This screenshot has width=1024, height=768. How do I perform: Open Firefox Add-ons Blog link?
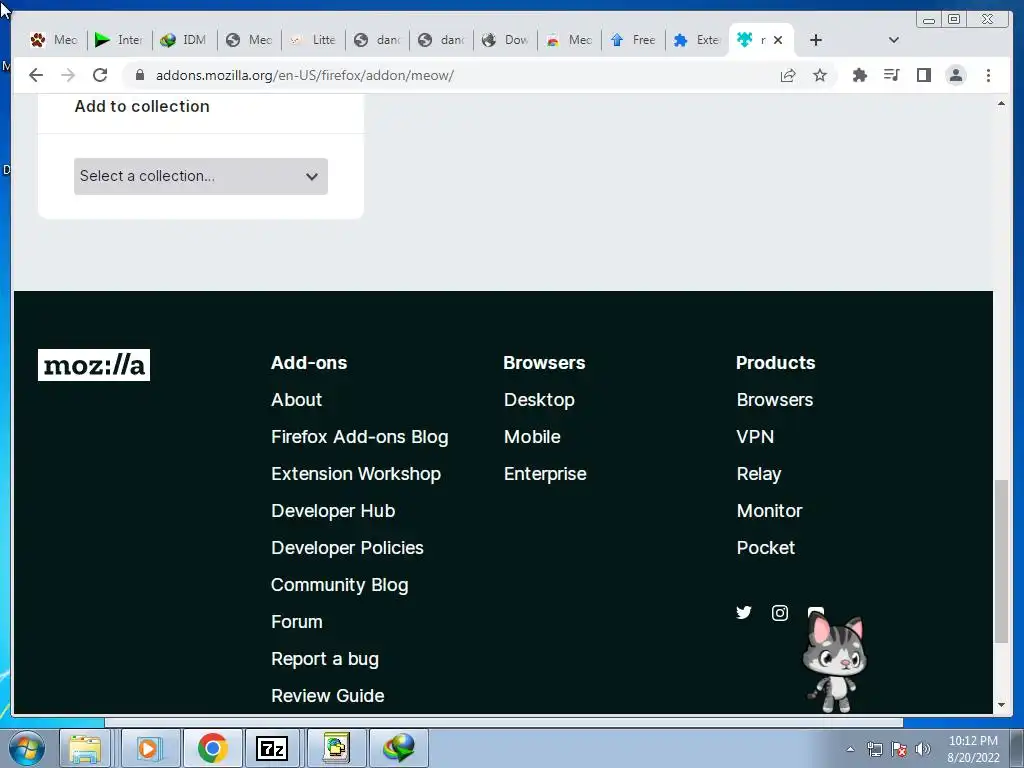click(360, 437)
